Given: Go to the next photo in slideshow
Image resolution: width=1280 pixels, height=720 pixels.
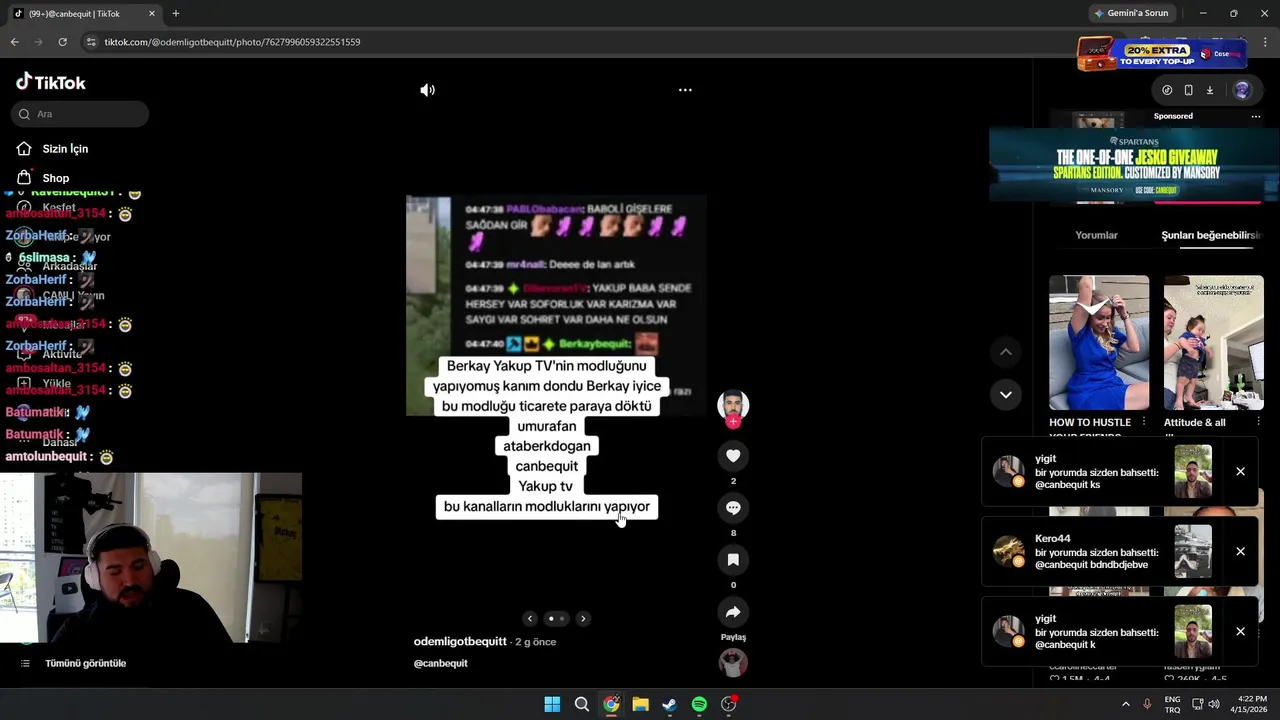Looking at the screenshot, I should (583, 619).
